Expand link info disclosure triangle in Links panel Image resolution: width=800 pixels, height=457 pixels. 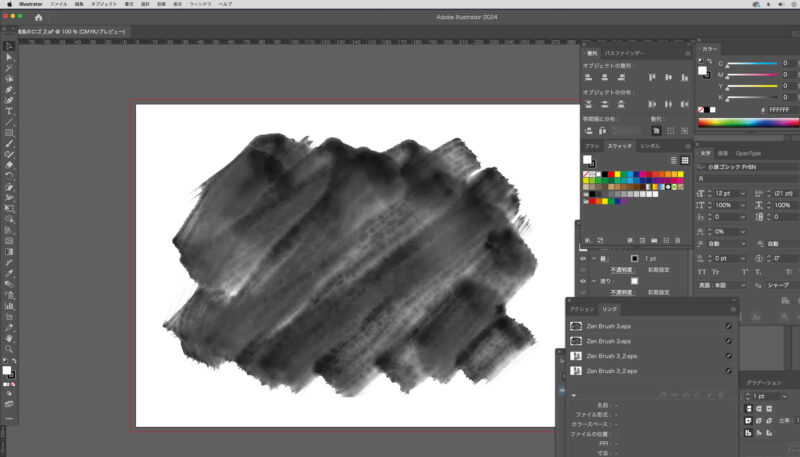[574, 396]
